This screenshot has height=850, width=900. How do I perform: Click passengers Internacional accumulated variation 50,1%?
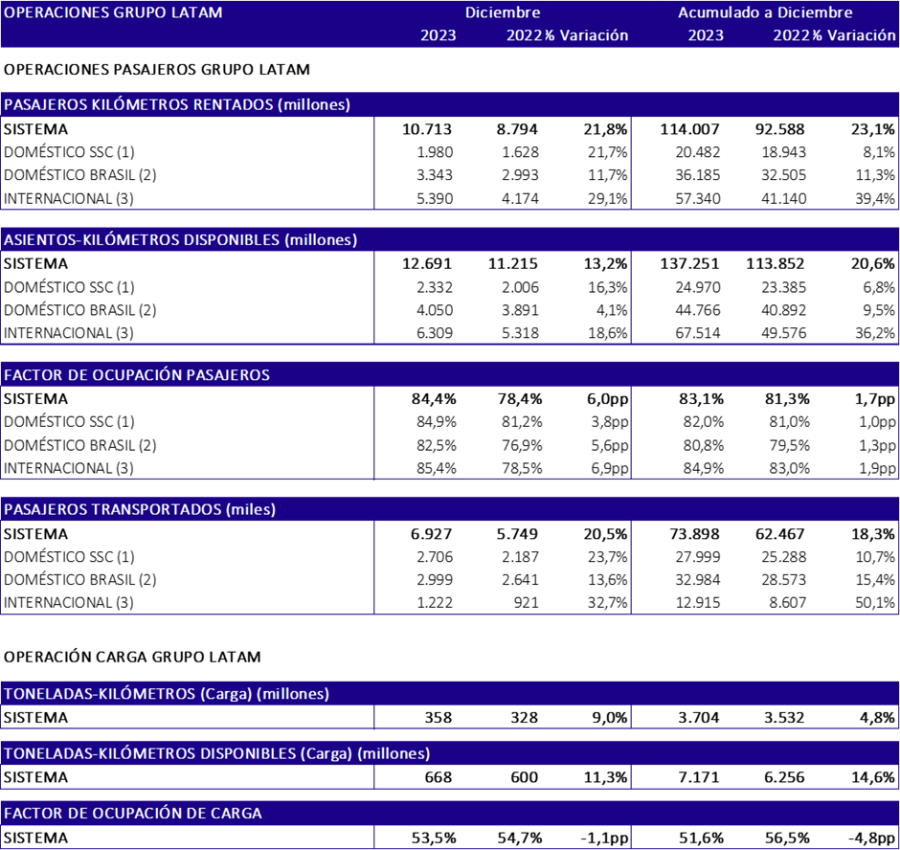tap(875, 603)
